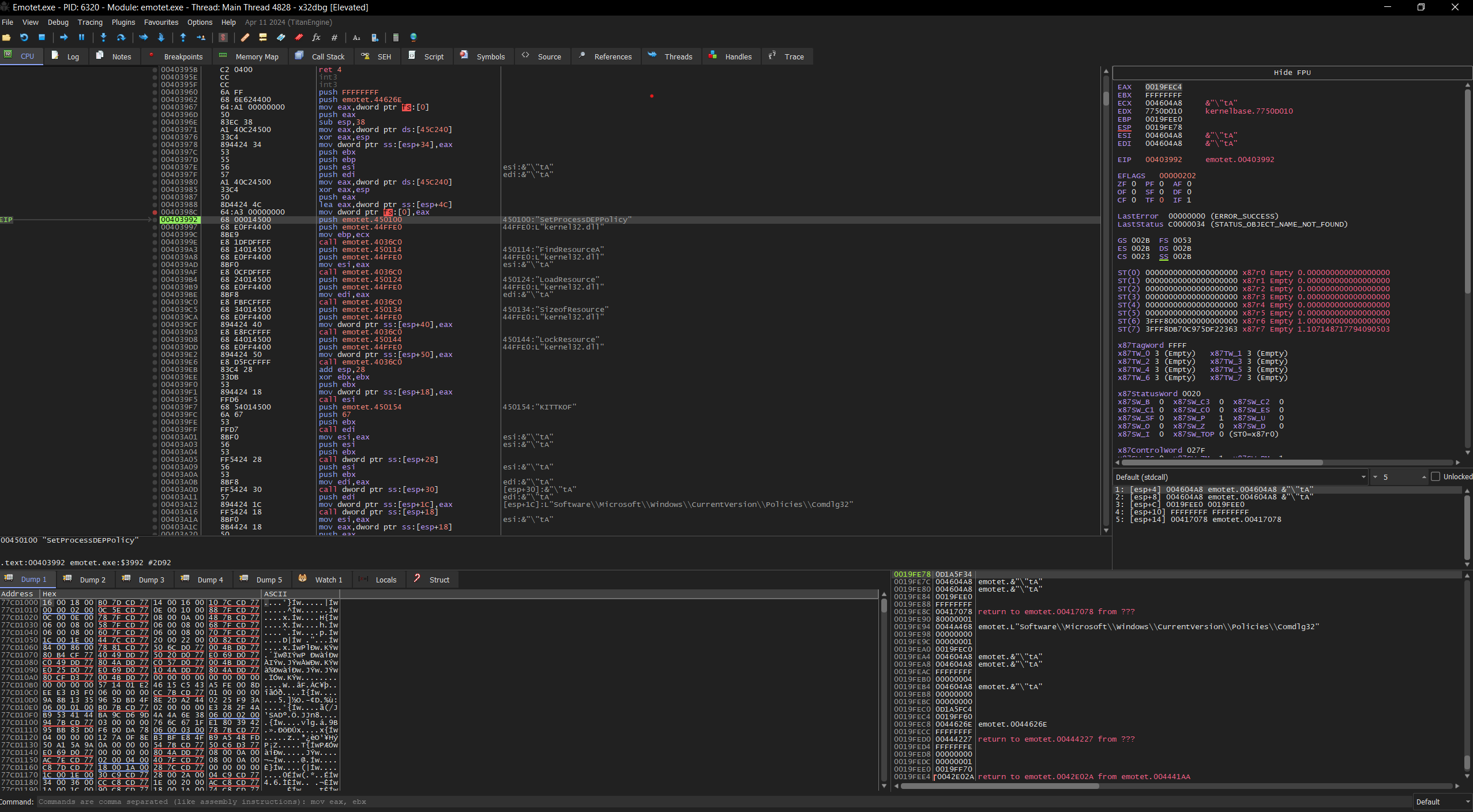
Task: Switch to the Breakpoints tab
Action: pyautogui.click(x=176, y=57)
